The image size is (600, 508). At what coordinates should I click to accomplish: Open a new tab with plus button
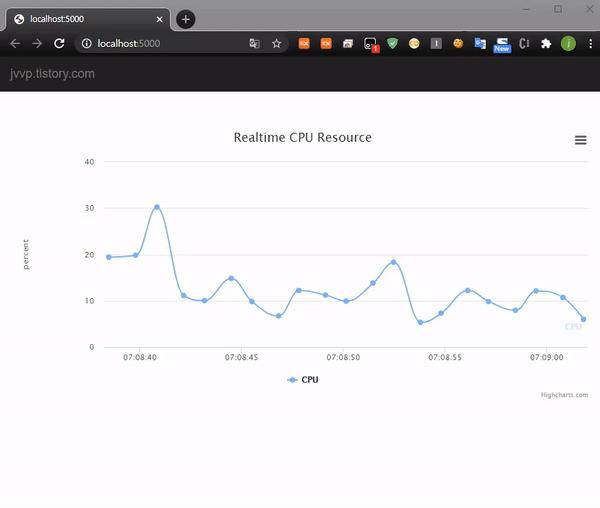(186, 19)
